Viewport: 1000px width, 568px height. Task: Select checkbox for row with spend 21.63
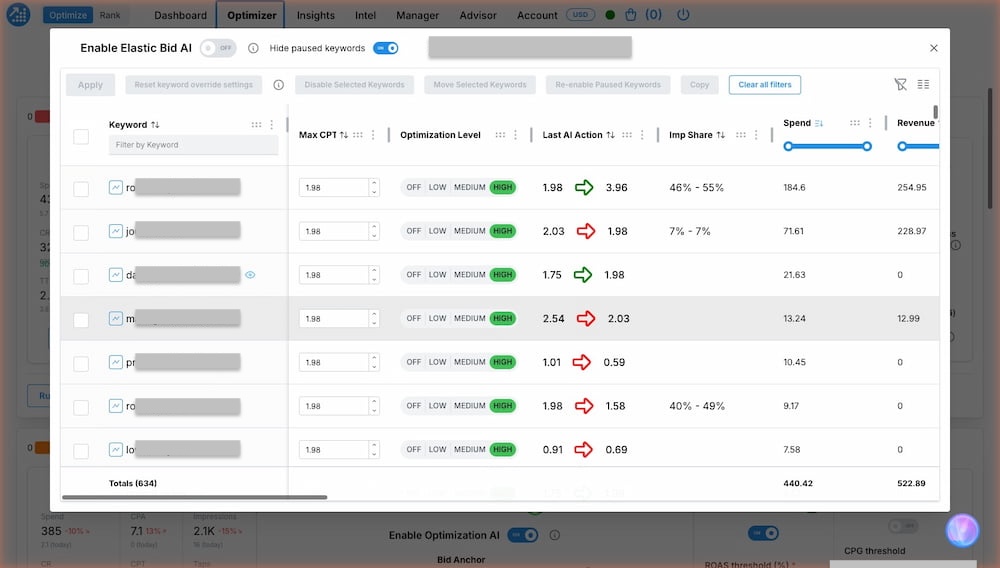81,276
